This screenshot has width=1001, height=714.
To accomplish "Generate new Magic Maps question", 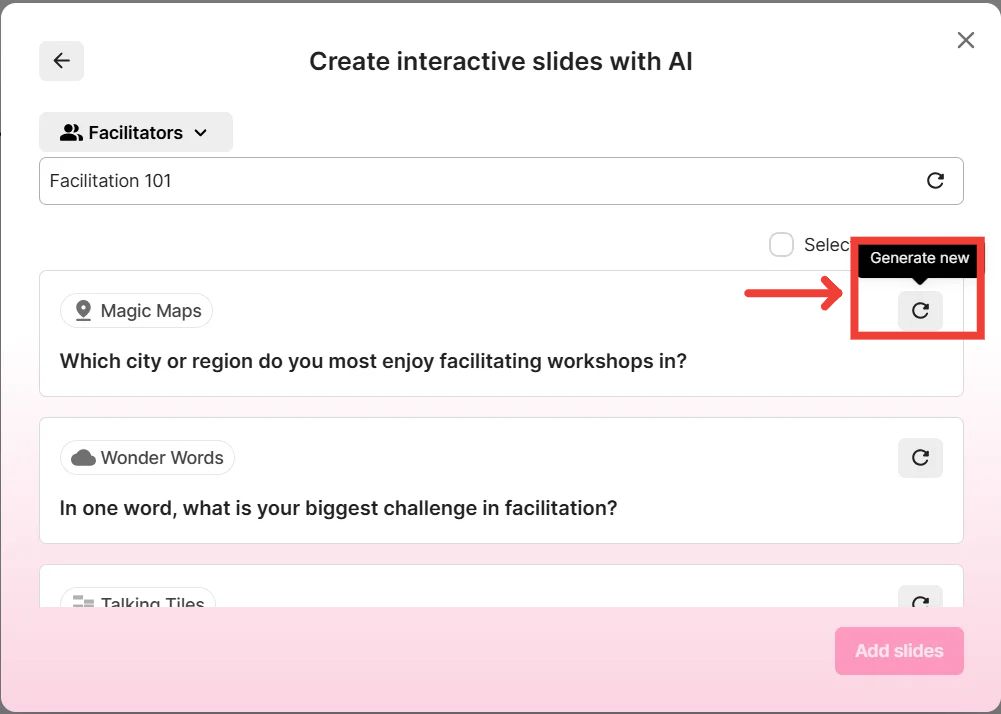I will click(920, 311).
